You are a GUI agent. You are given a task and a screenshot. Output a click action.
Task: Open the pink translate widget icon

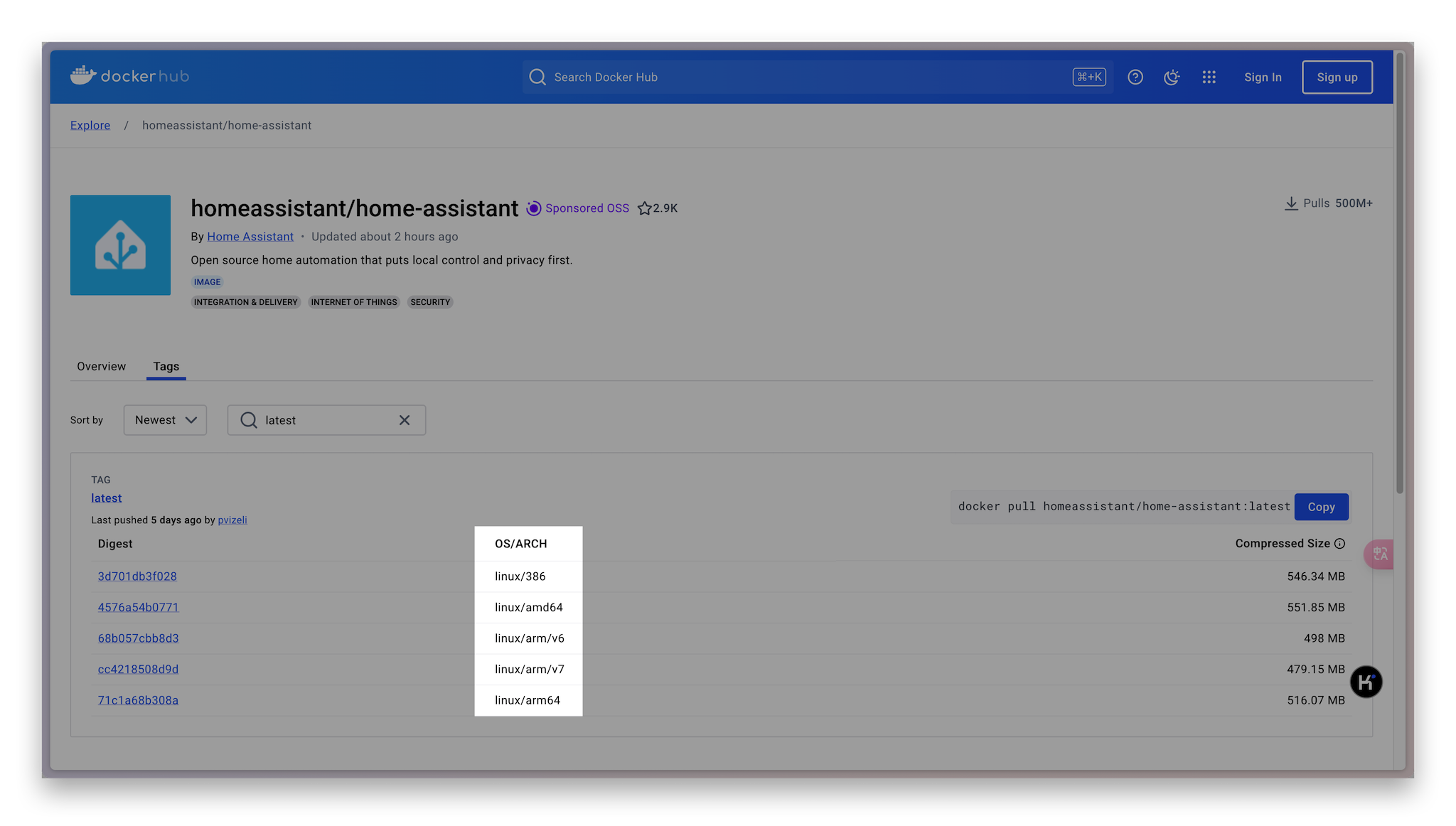(1379, 554)
